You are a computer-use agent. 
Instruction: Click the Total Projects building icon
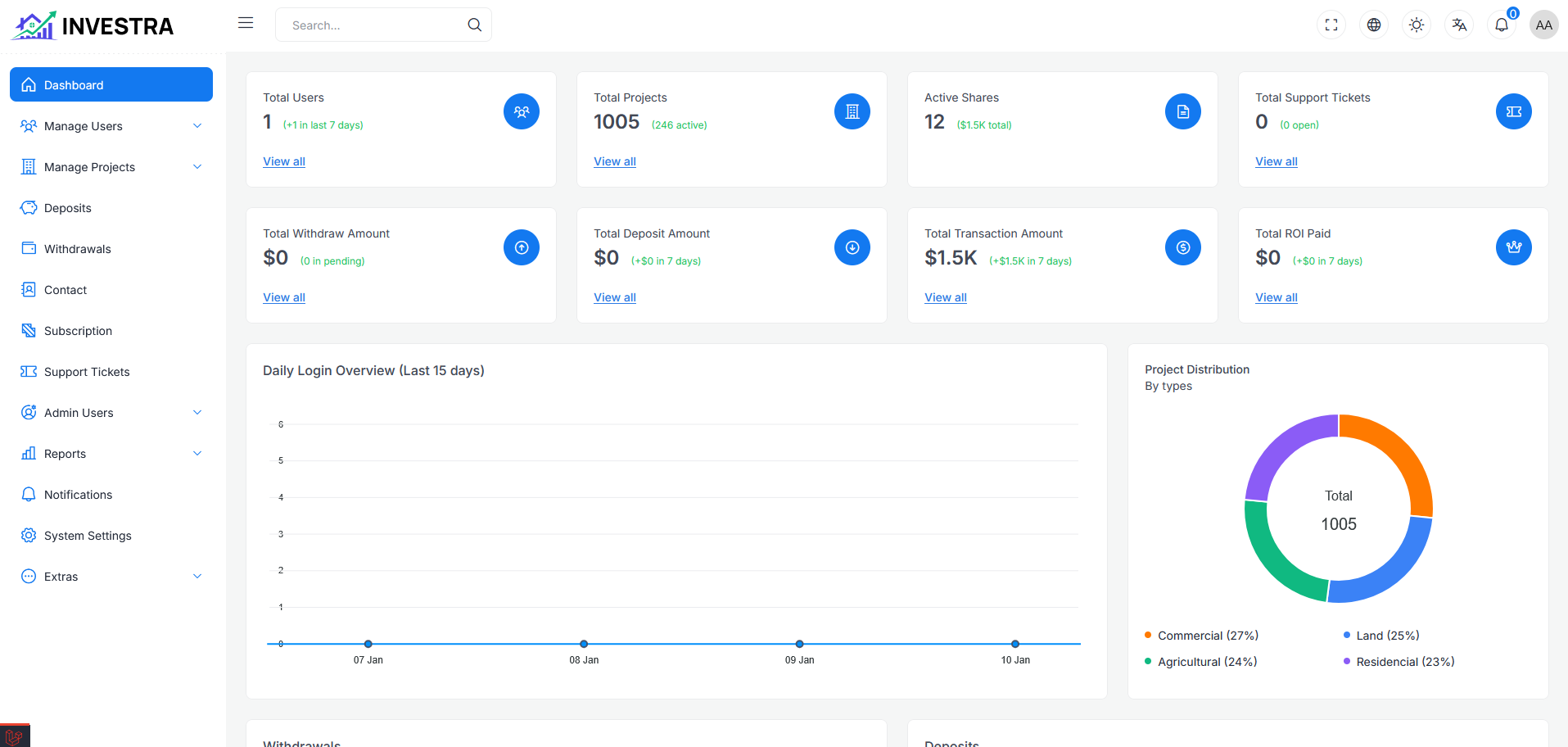(x=852, y=111)
